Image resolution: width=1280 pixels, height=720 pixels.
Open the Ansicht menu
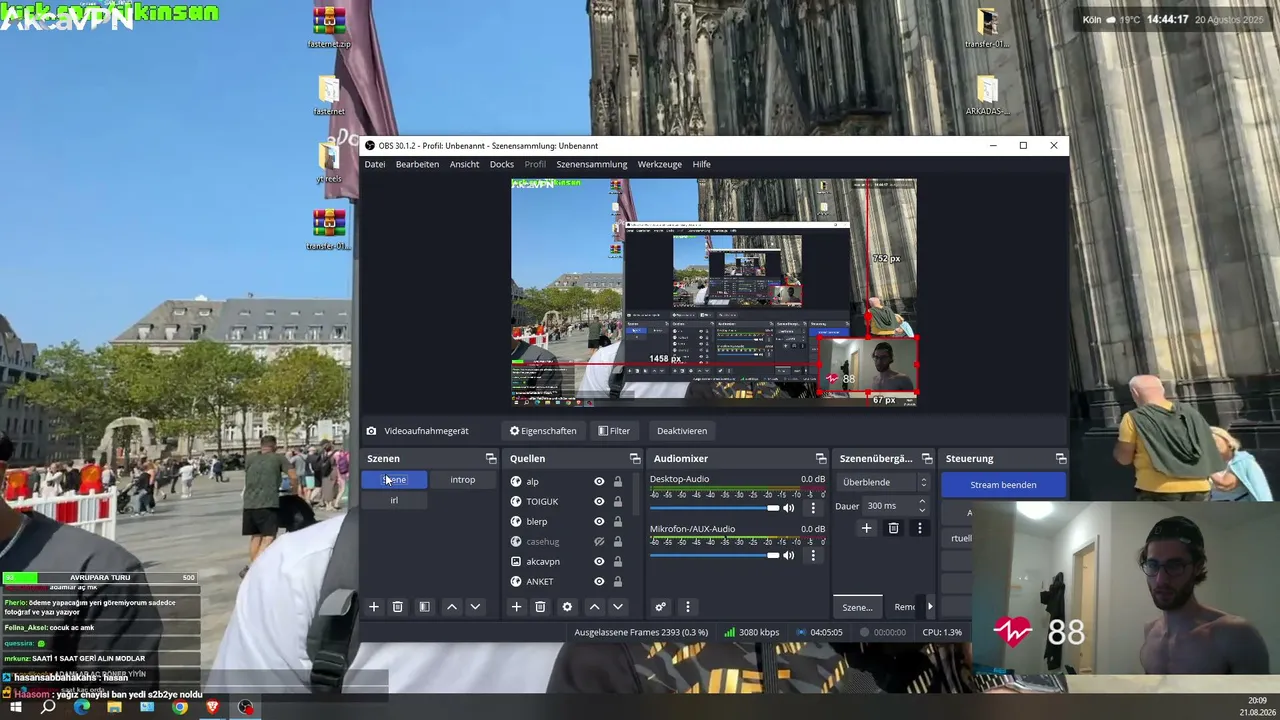pyautogui.click(x=464, y=164)
